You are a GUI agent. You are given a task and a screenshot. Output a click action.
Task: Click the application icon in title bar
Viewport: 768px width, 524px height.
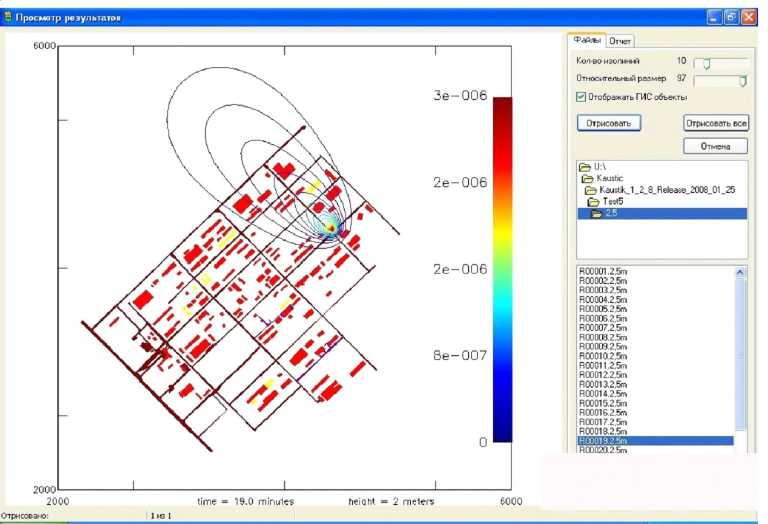9,17
